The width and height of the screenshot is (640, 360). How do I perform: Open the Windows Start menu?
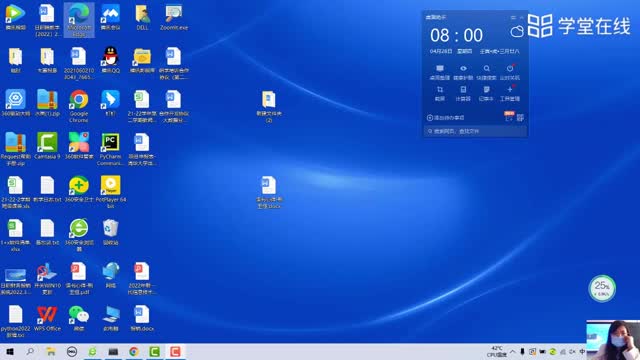(x=10, y=351)
